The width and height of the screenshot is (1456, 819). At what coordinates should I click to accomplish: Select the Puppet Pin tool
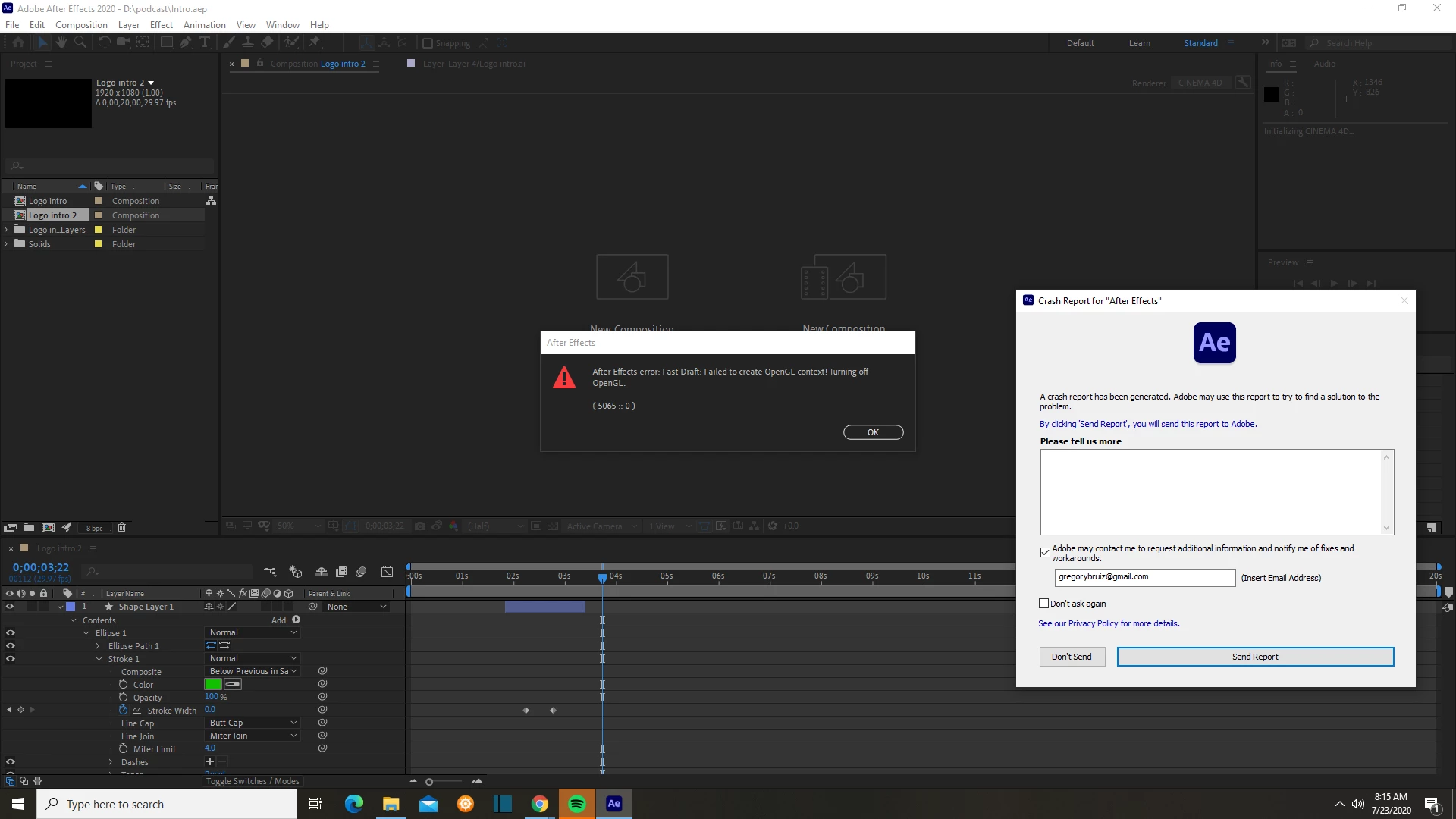coord(315,42)
